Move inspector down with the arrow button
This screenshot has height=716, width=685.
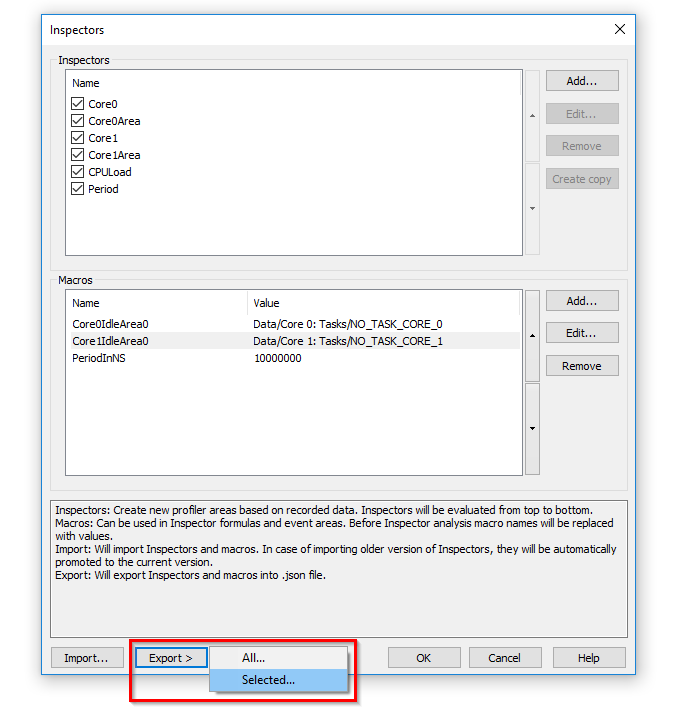(532, 208)
